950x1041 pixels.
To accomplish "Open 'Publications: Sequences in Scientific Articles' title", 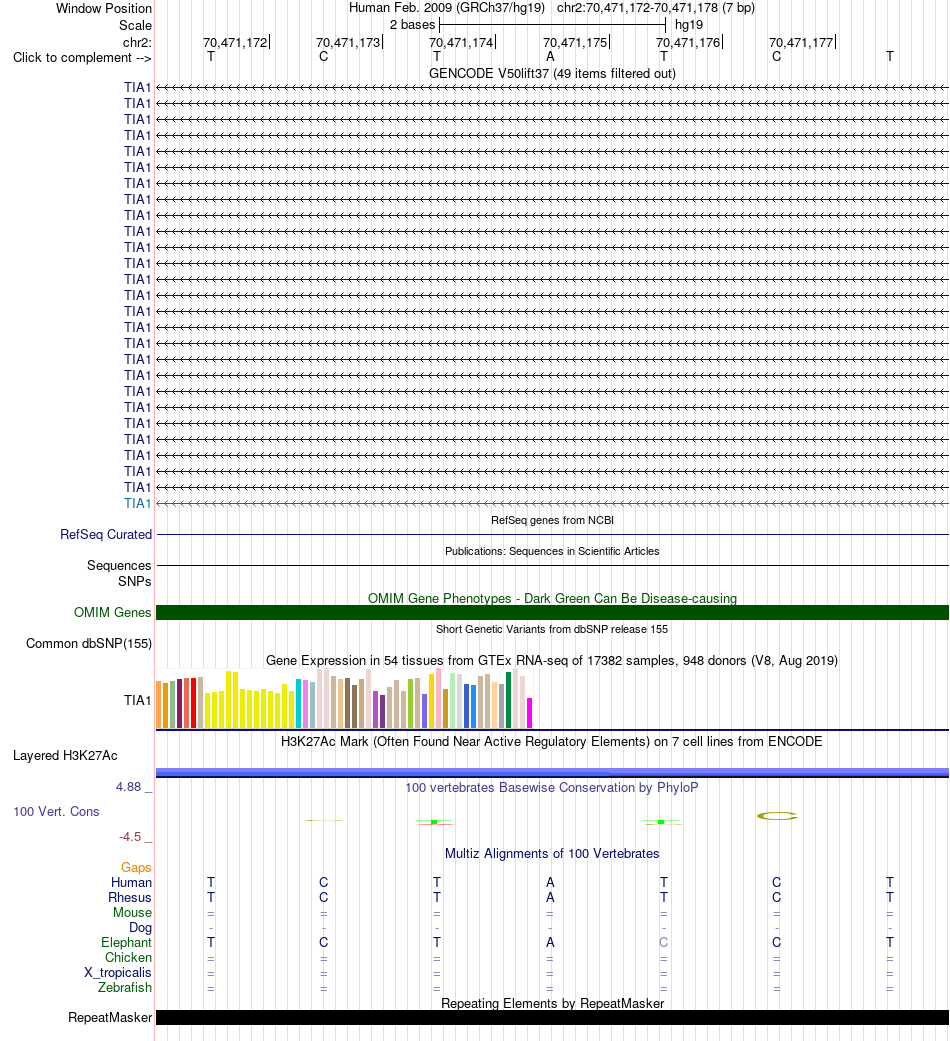I will pyautogui.click(x=552, y=551).
